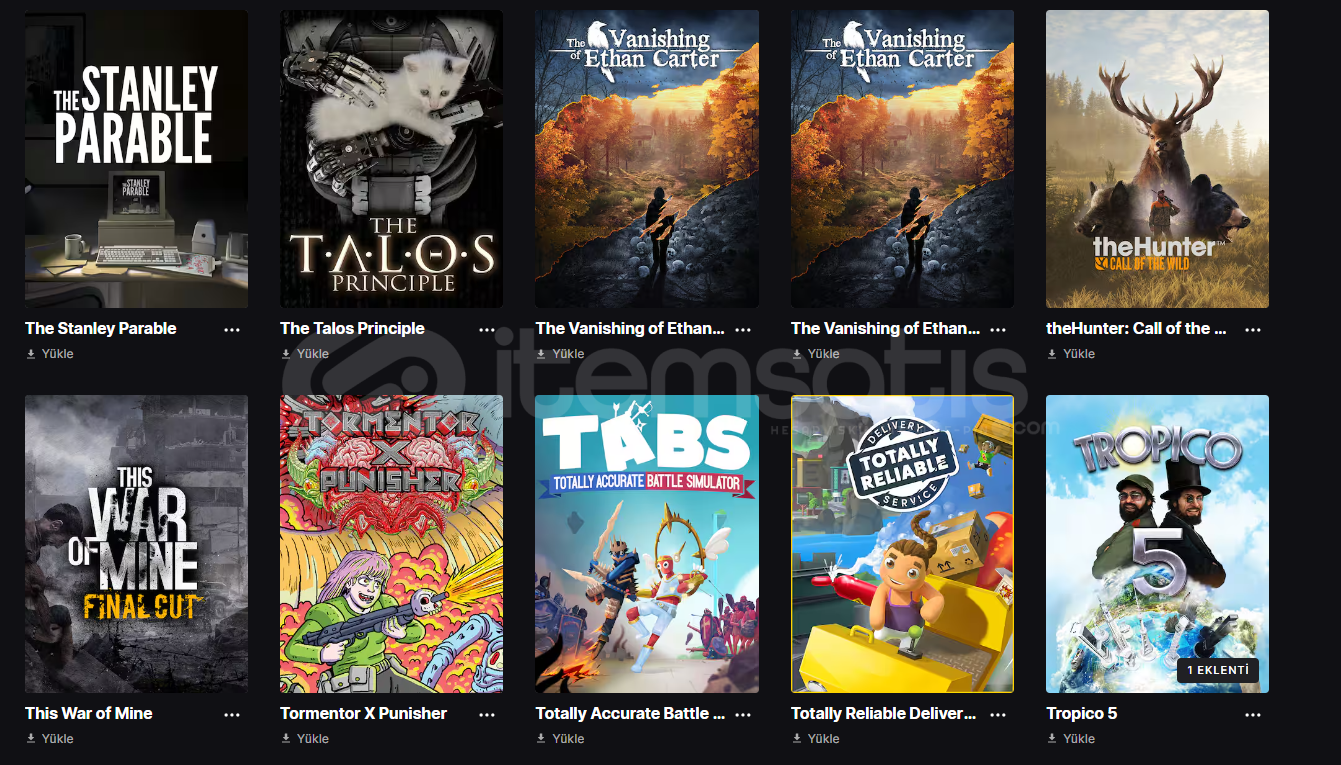1341x765 pixels.
Task: Open The Stanley Parable cover art
Action: tap(136, 159)
